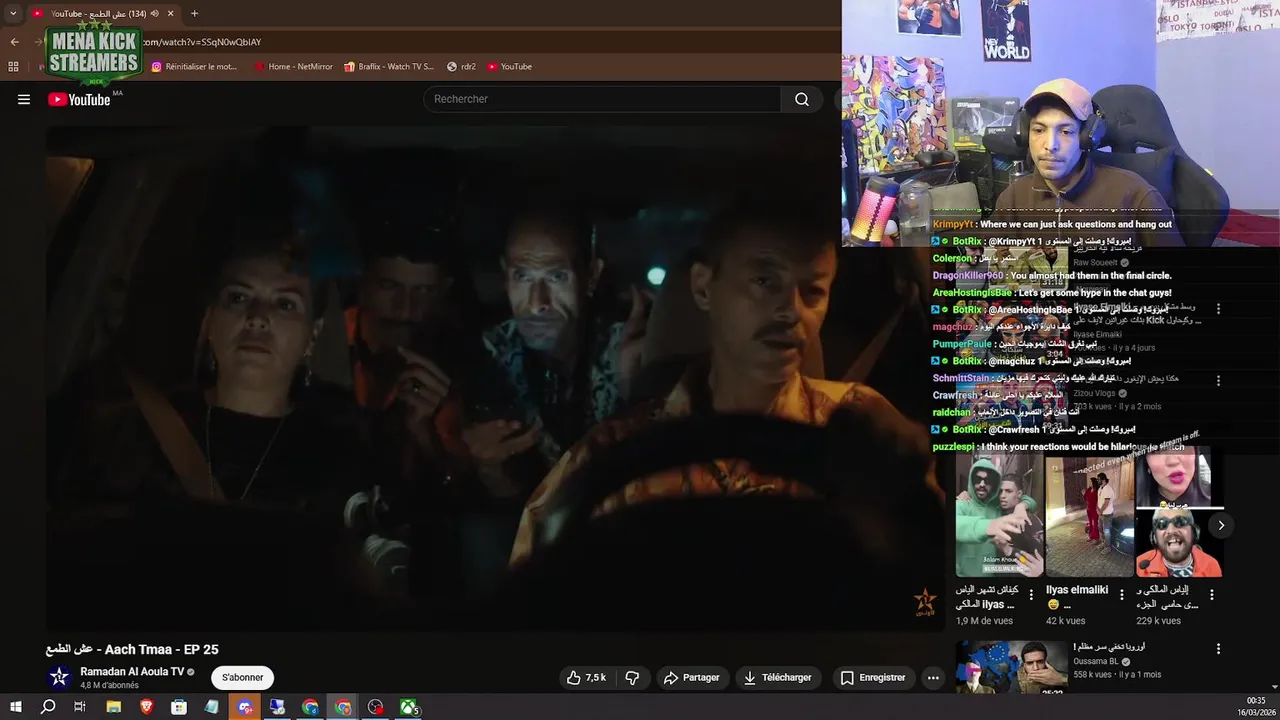Open the Ilyas elmaliki street short thumbnail

[x=1089, y=515]
